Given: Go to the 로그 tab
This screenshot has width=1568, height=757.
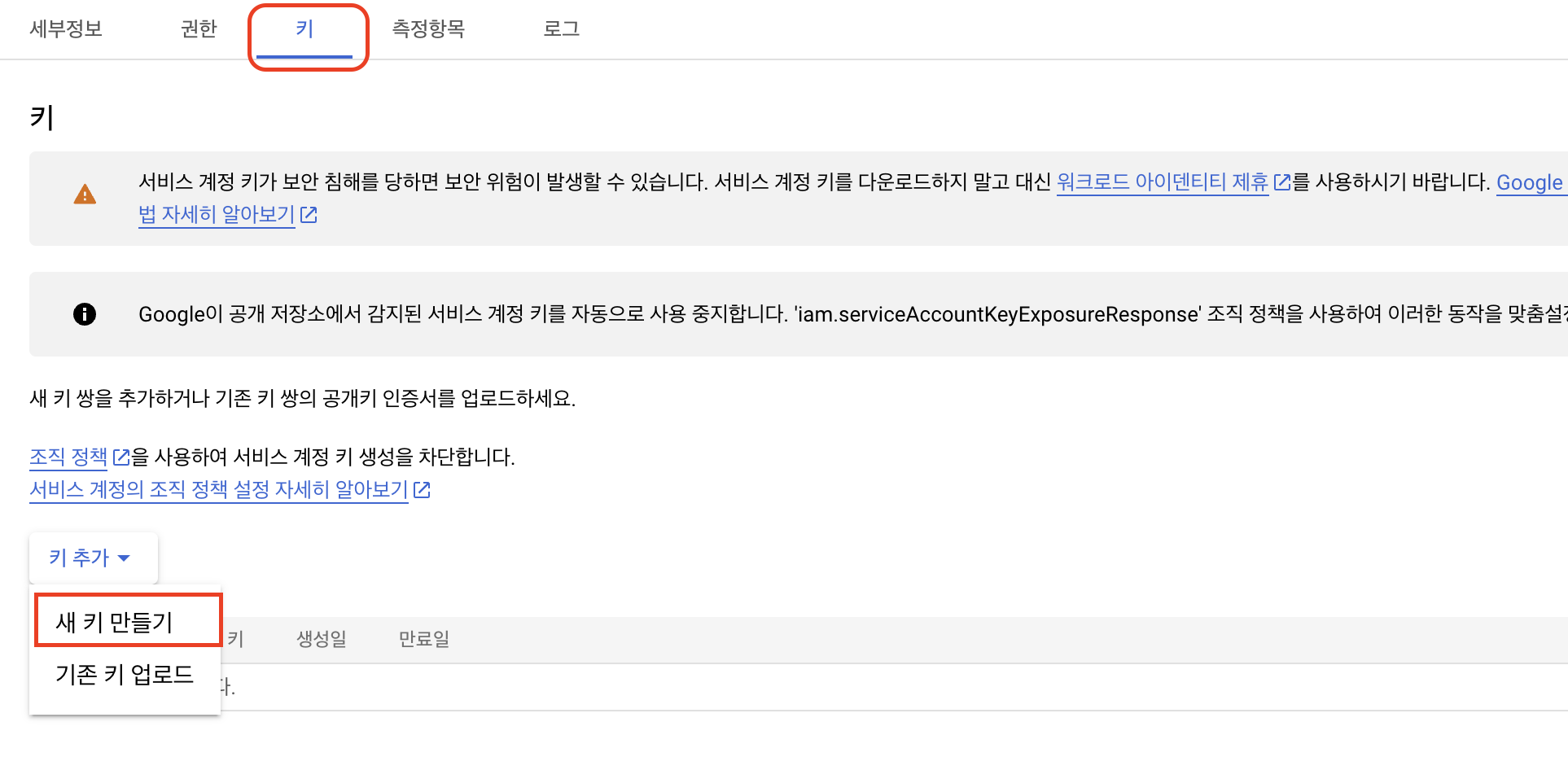Looking at the screenshot, I should [x=561, y=29].
